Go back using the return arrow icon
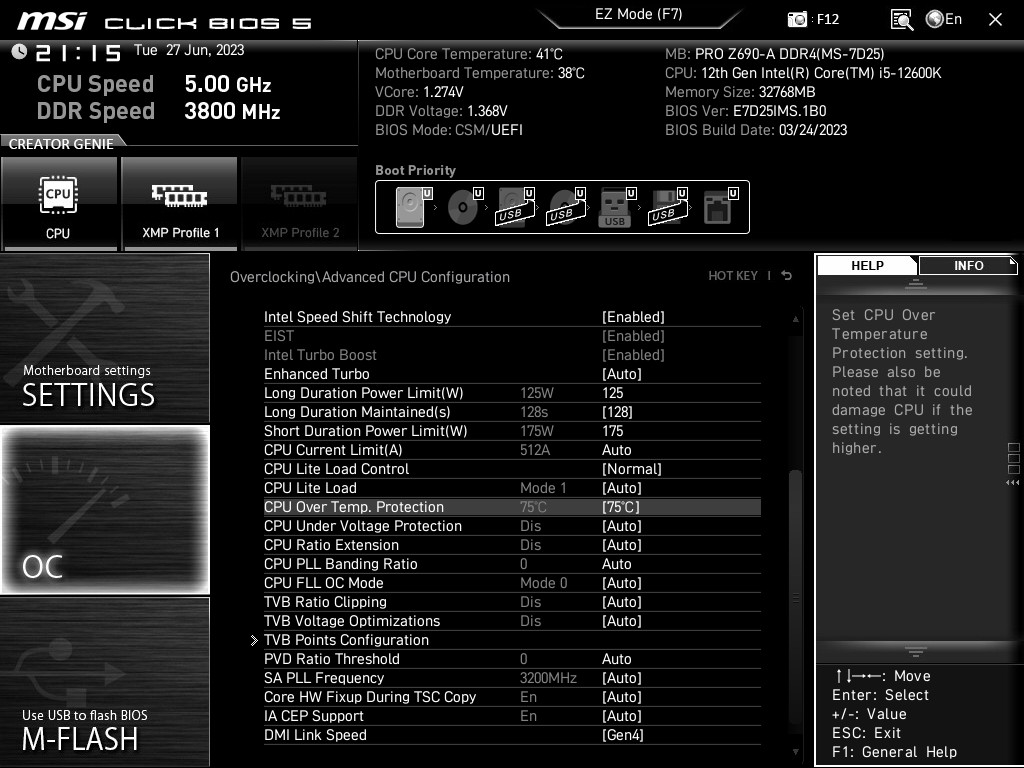The image size is (1024, 768). tap(787, 276)
